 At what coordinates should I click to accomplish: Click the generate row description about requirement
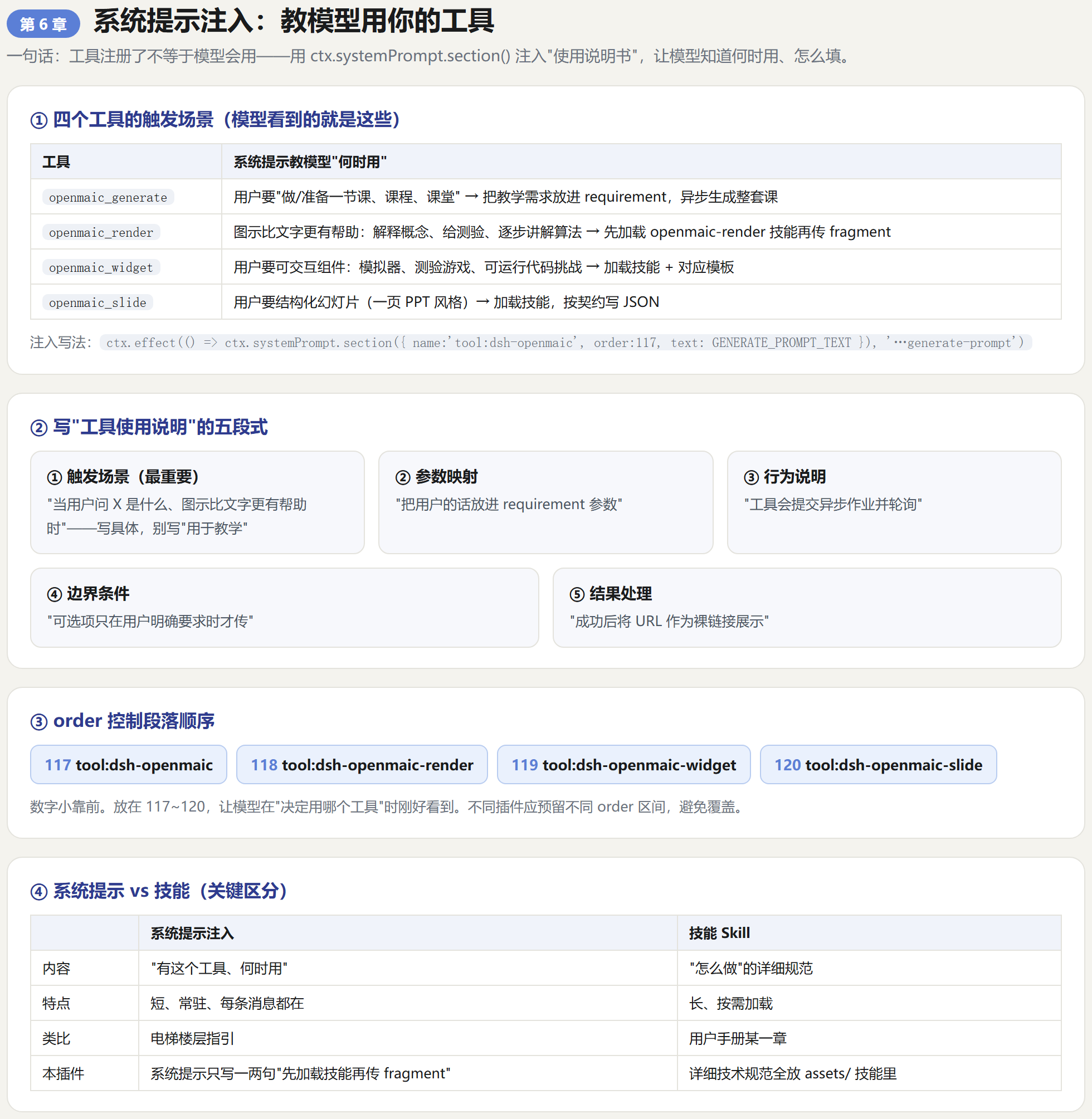[x=505, y=197]
